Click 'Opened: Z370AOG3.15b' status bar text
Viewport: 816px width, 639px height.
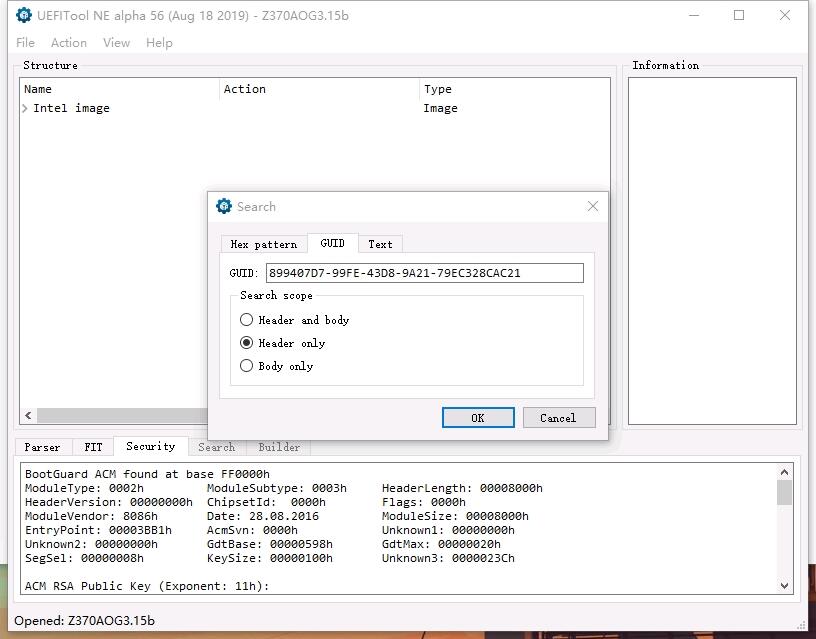[x=84, y=620]
